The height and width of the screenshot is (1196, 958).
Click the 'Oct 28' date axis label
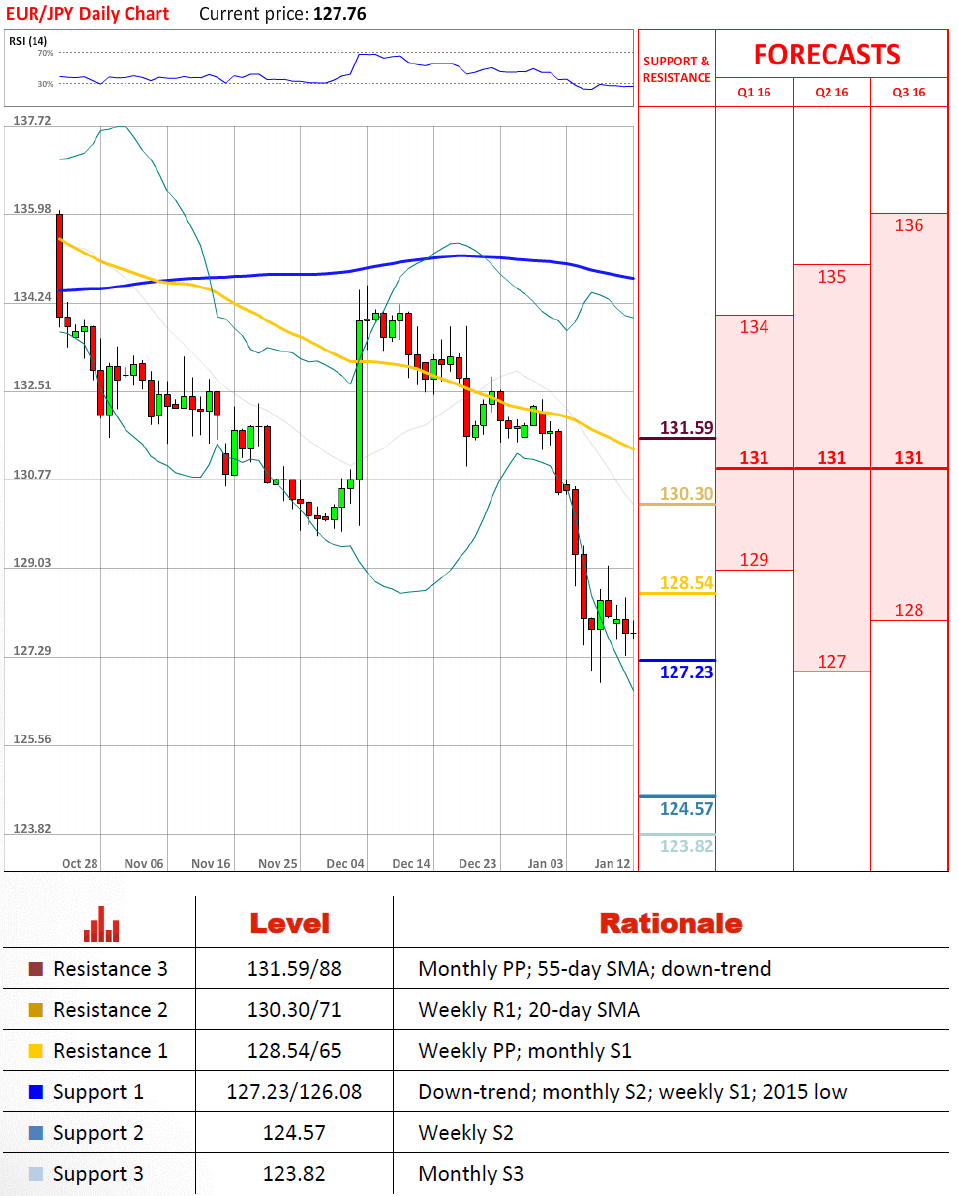(79, 863)
